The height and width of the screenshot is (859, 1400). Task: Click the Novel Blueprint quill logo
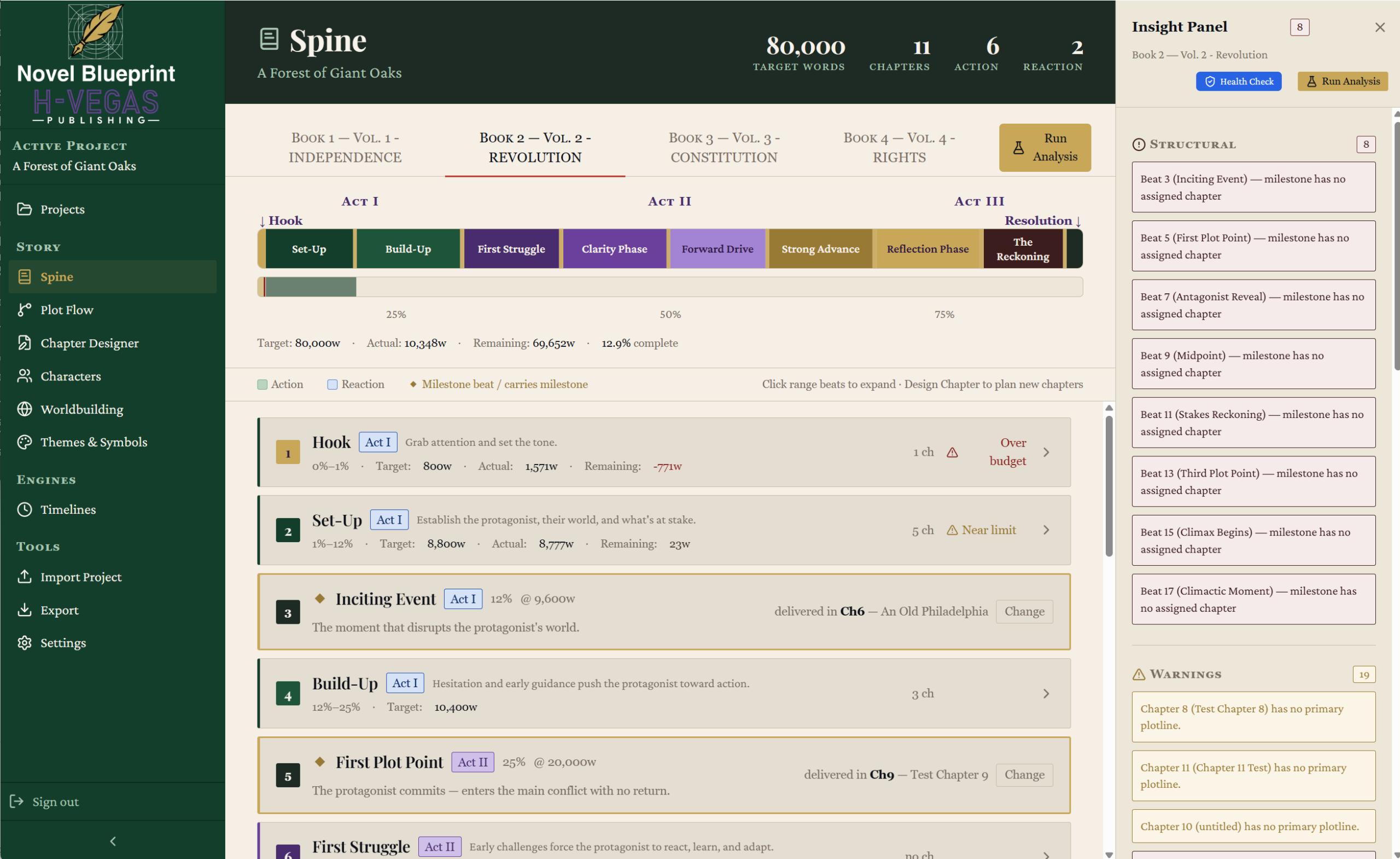click(x=96, y=31)
